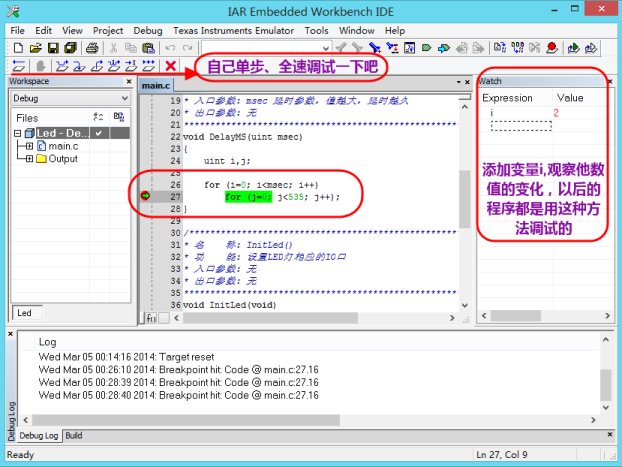This screenshot has height=467, width=622.
Task: Click the Download and Debug icon
Action: point(573,48)
